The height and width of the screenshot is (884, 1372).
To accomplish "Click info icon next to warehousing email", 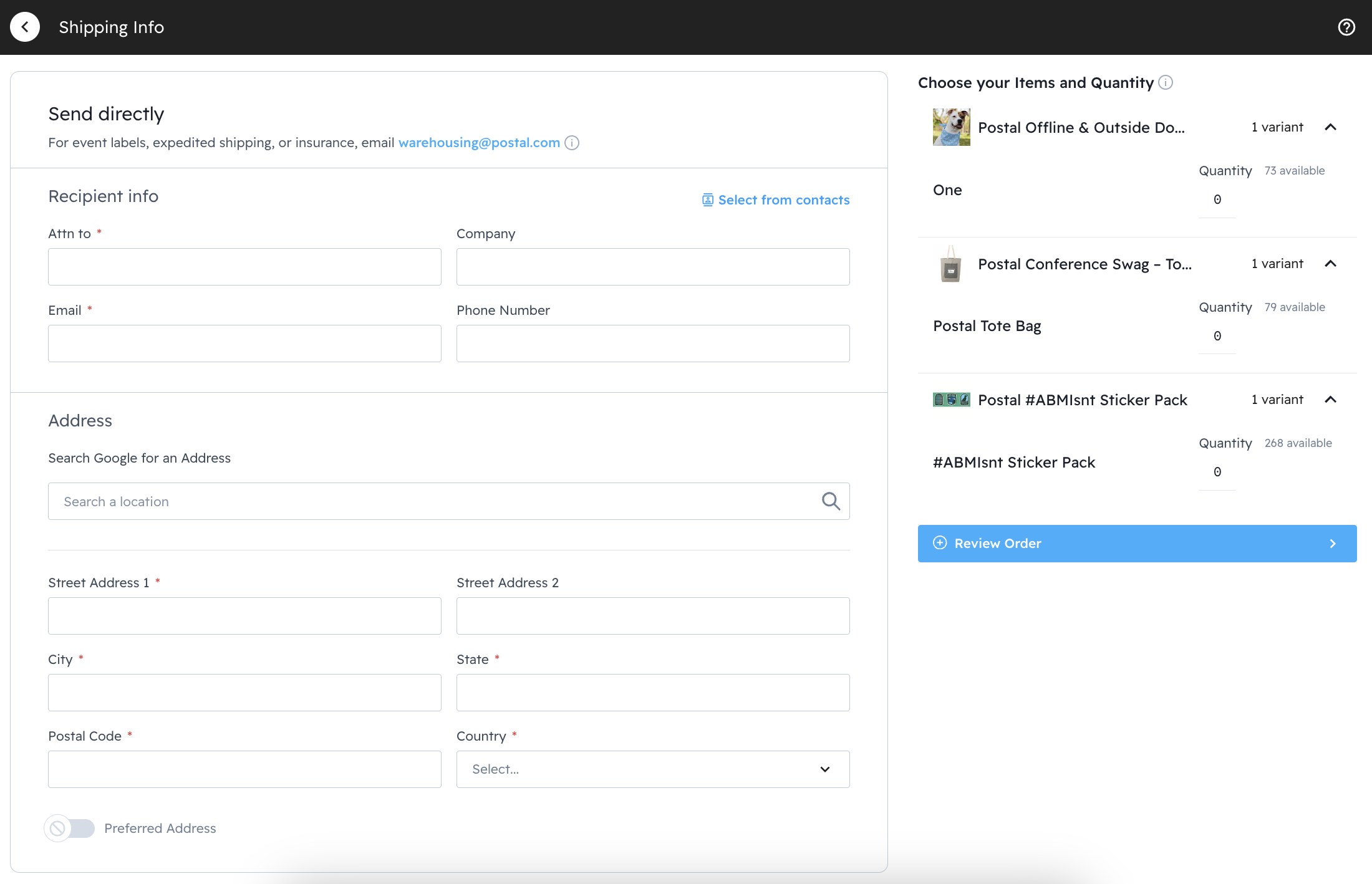I will tap(572, 143).
